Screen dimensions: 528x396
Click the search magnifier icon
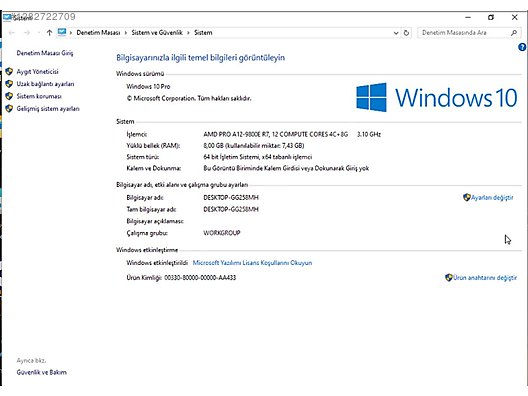pyautogui.click(x=514, y=33)
